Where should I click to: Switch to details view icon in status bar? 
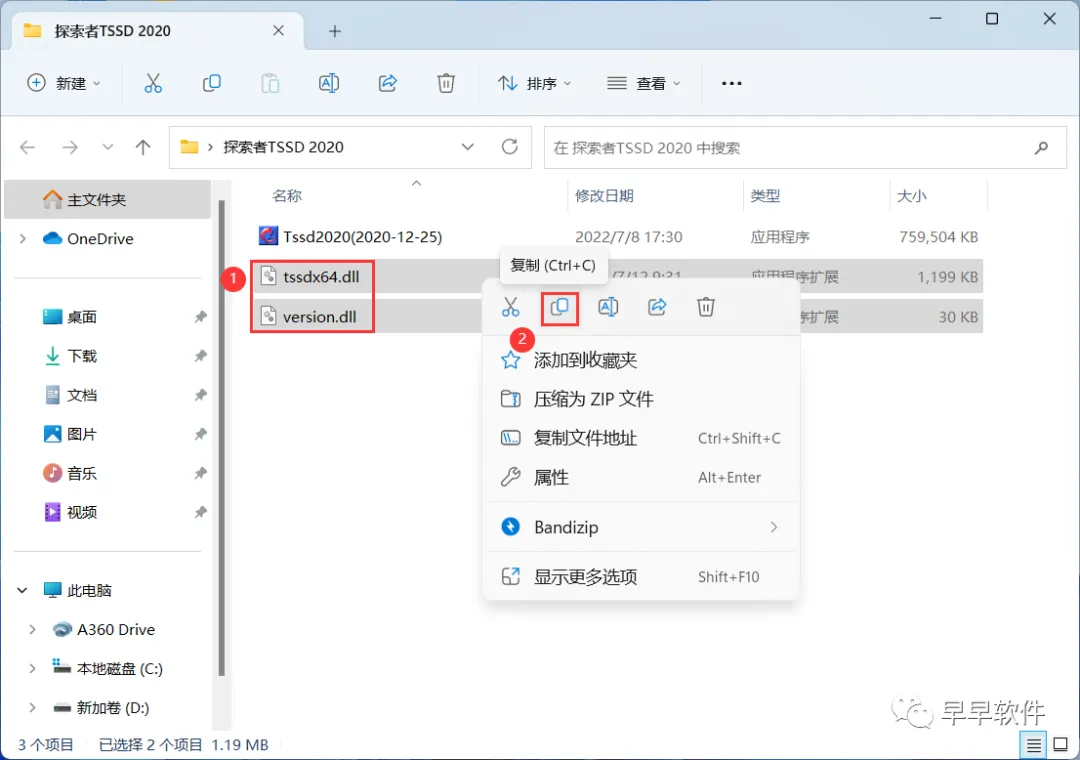pos(1033,745)
